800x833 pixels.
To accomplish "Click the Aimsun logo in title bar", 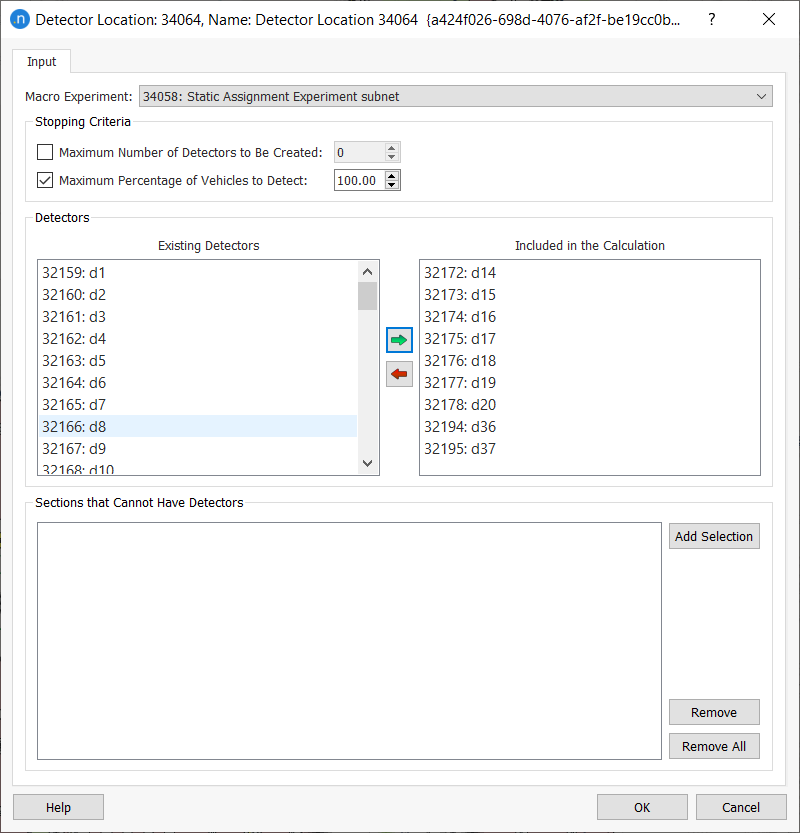I will tap(18, 19).
